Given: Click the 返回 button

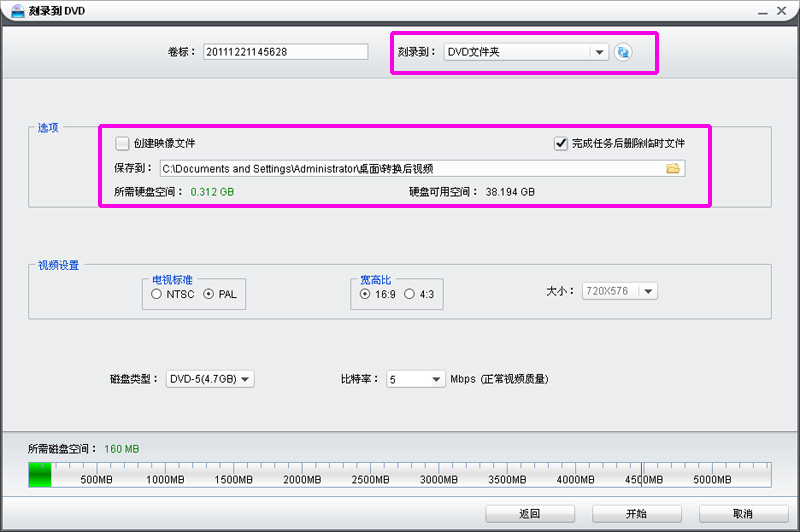Looking at the screenshot, I should click(530, 514).
